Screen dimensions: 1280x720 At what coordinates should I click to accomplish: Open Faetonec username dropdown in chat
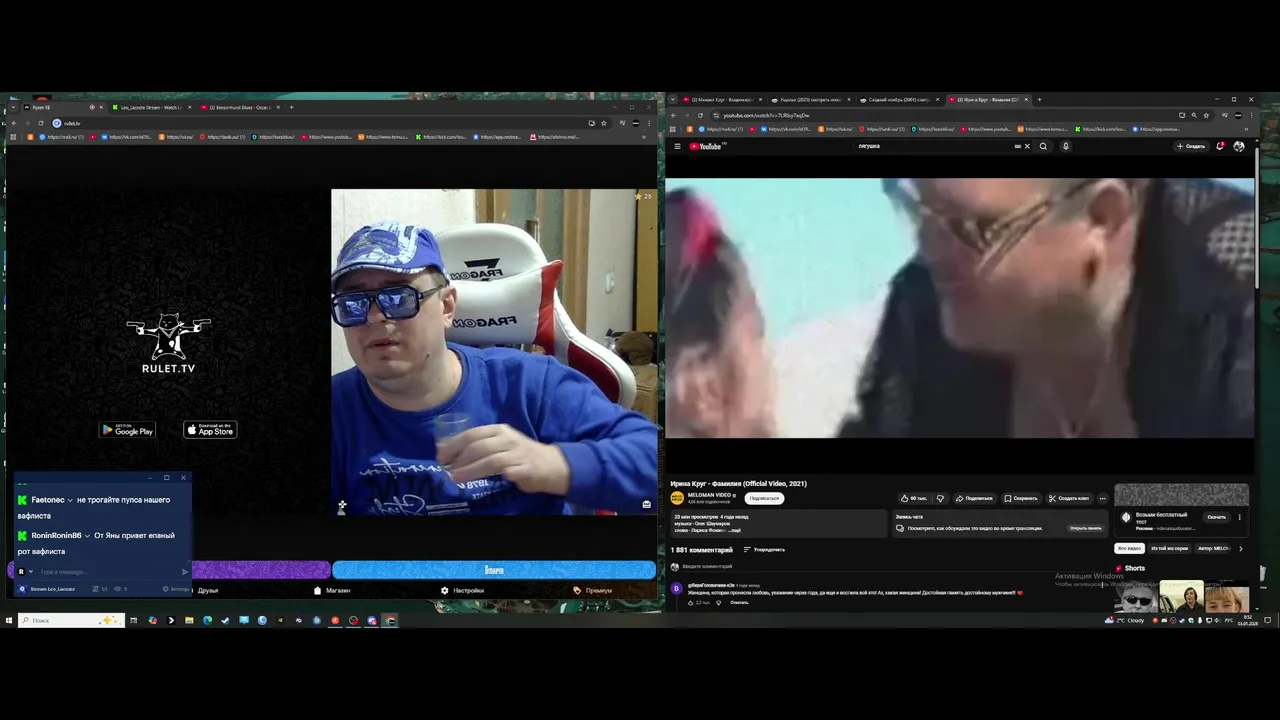[70, 500]
